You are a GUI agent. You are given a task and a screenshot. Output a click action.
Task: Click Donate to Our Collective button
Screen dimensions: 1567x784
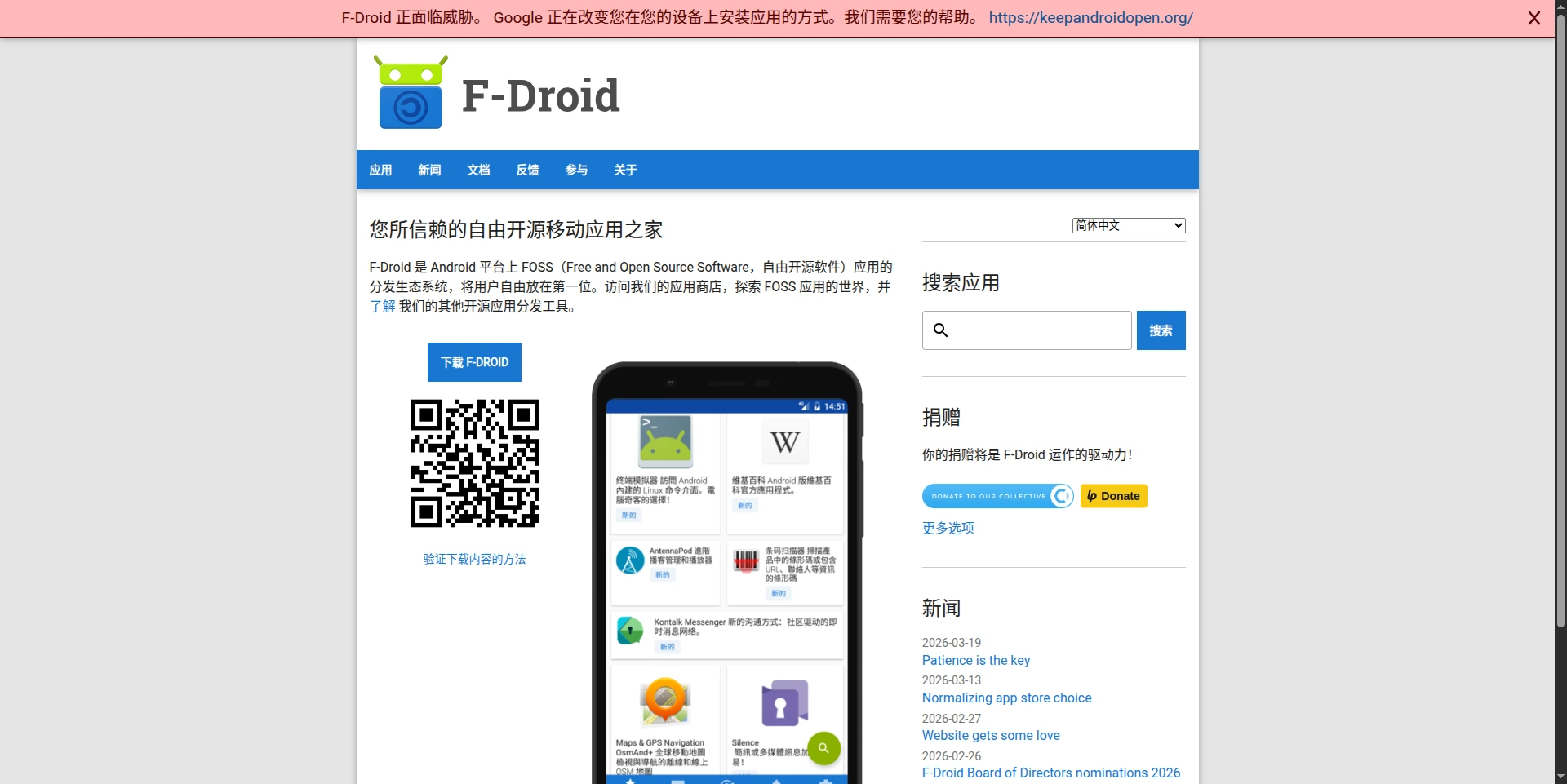point(997,496)
